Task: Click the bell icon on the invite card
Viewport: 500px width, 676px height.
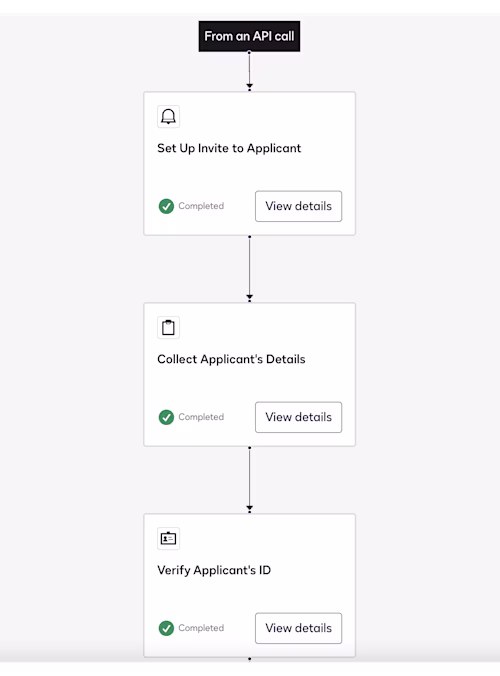Action: point(168,116)
